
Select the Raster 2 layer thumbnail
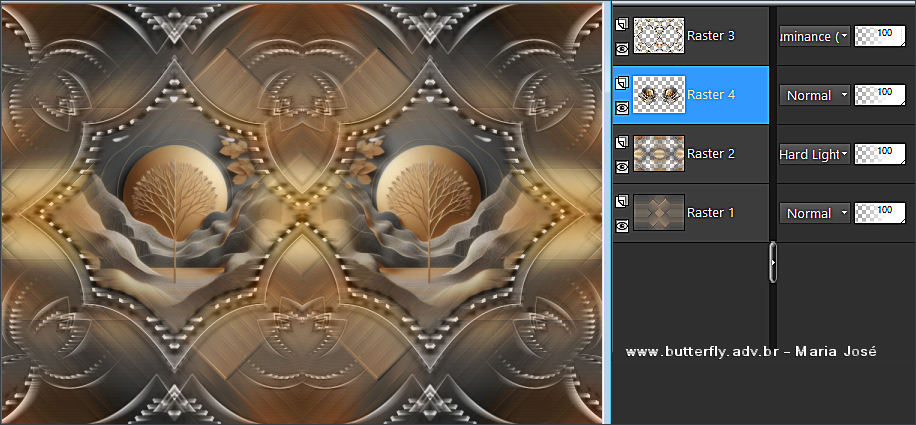659,154
